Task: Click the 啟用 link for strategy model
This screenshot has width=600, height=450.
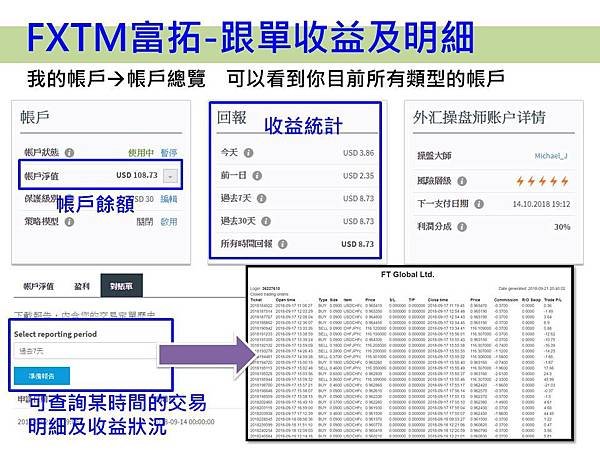Action: click(x=169, y=222)
